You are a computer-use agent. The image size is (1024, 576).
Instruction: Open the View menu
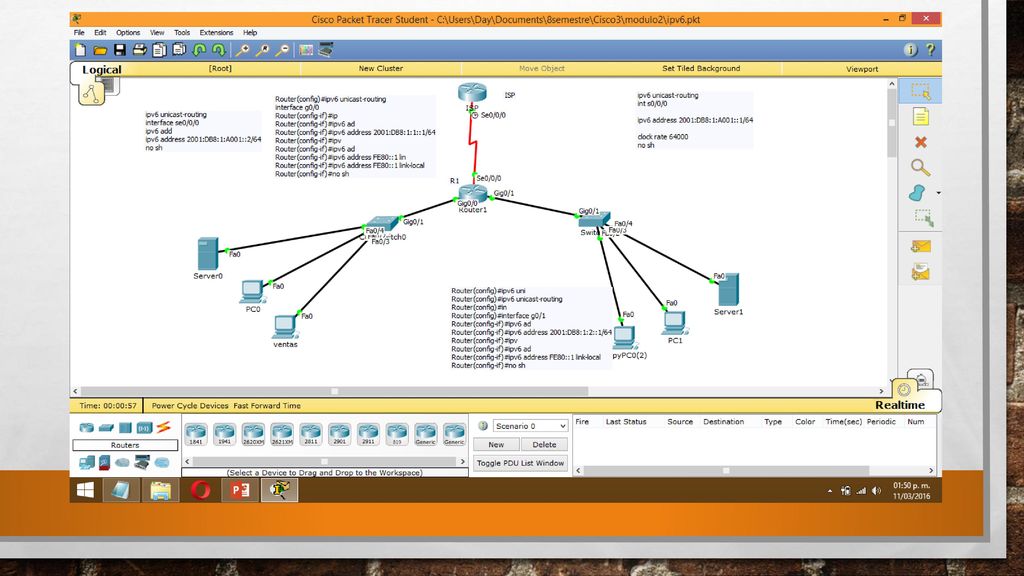157,32
